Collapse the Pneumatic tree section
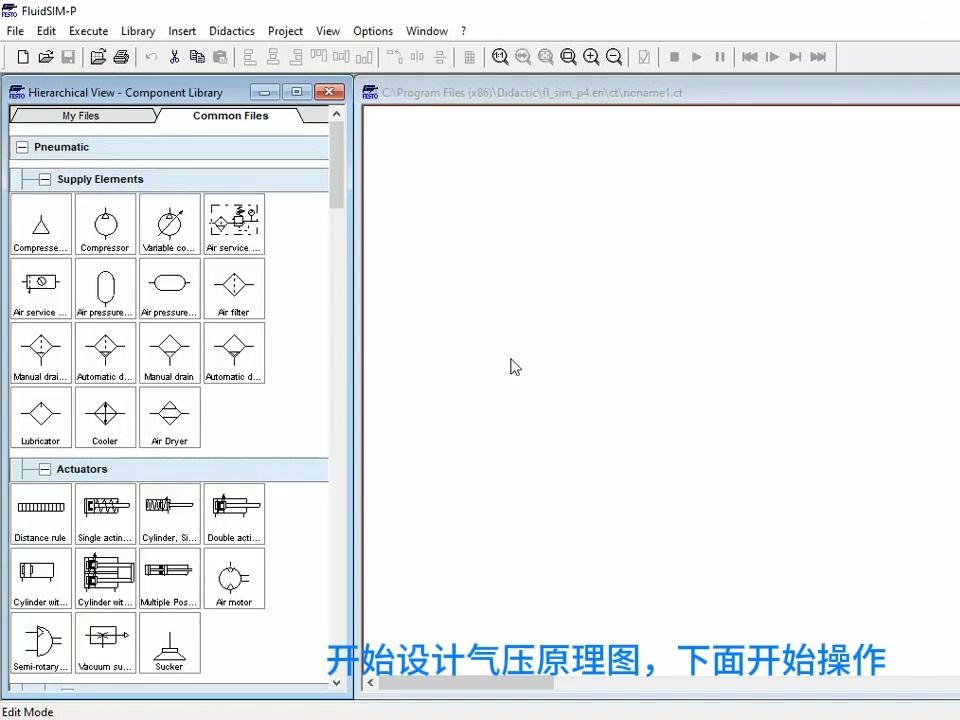This screenshot has height=720, width=960. point(22,146)
